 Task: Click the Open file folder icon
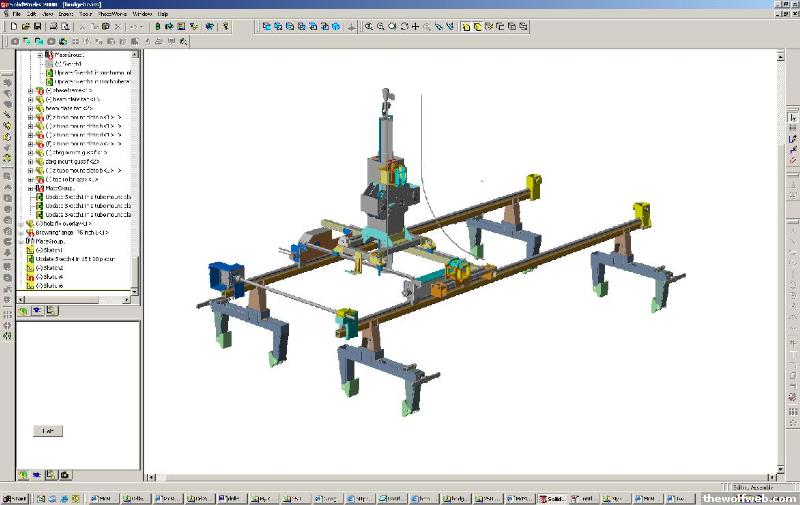click(26, 27)
